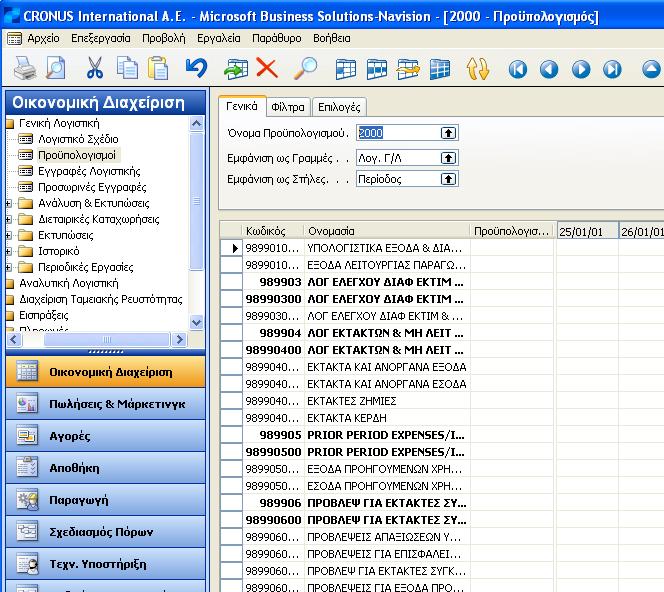Image resolution: width=664 pixels, height=592 pixels.
Task: Select Προϋπολογισμοί in the tree
Action: pos(77,155)
